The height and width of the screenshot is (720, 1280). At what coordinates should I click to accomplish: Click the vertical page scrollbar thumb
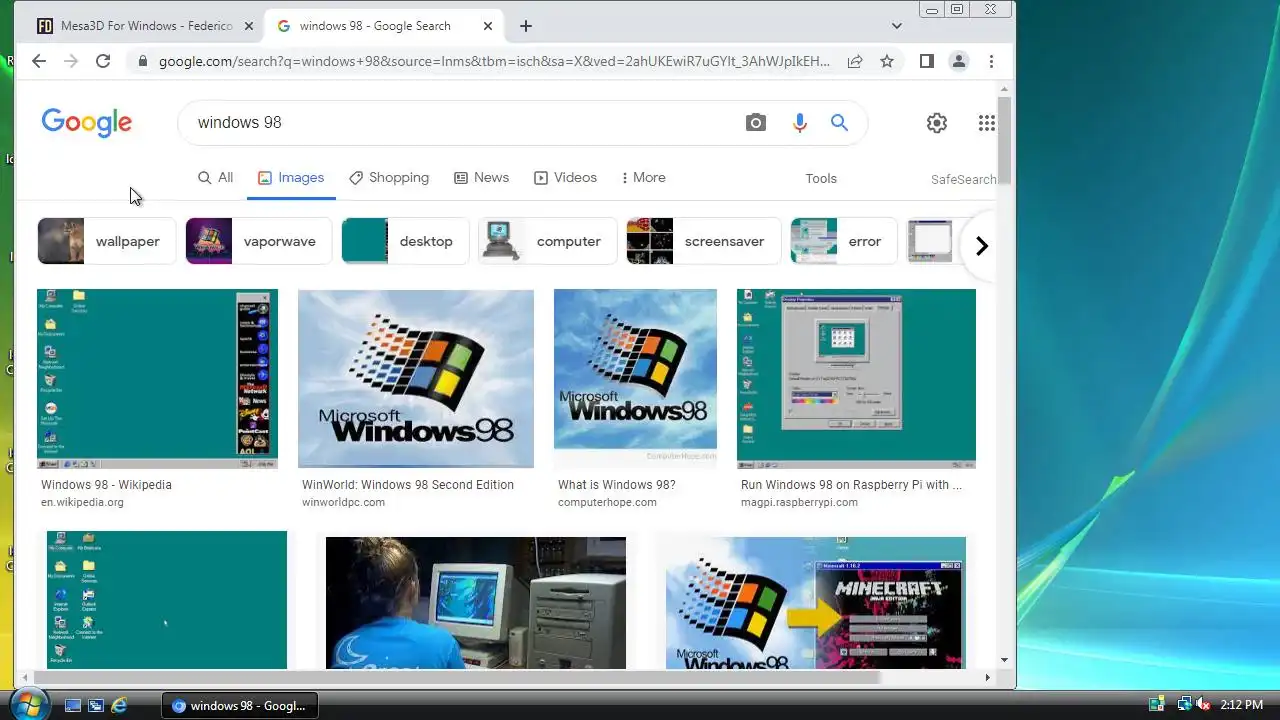pyautogui.click(x=1004, y=140)
